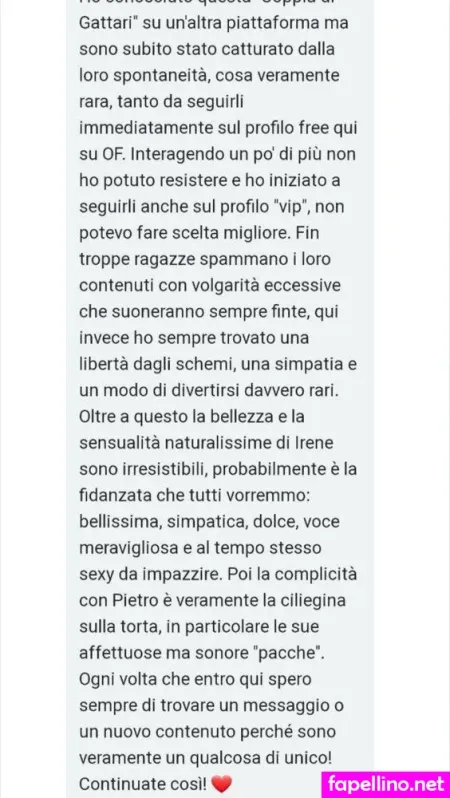The image size is (450, 798).
Task: Click the word "meravigliosa" in the text
Action: 126,548
